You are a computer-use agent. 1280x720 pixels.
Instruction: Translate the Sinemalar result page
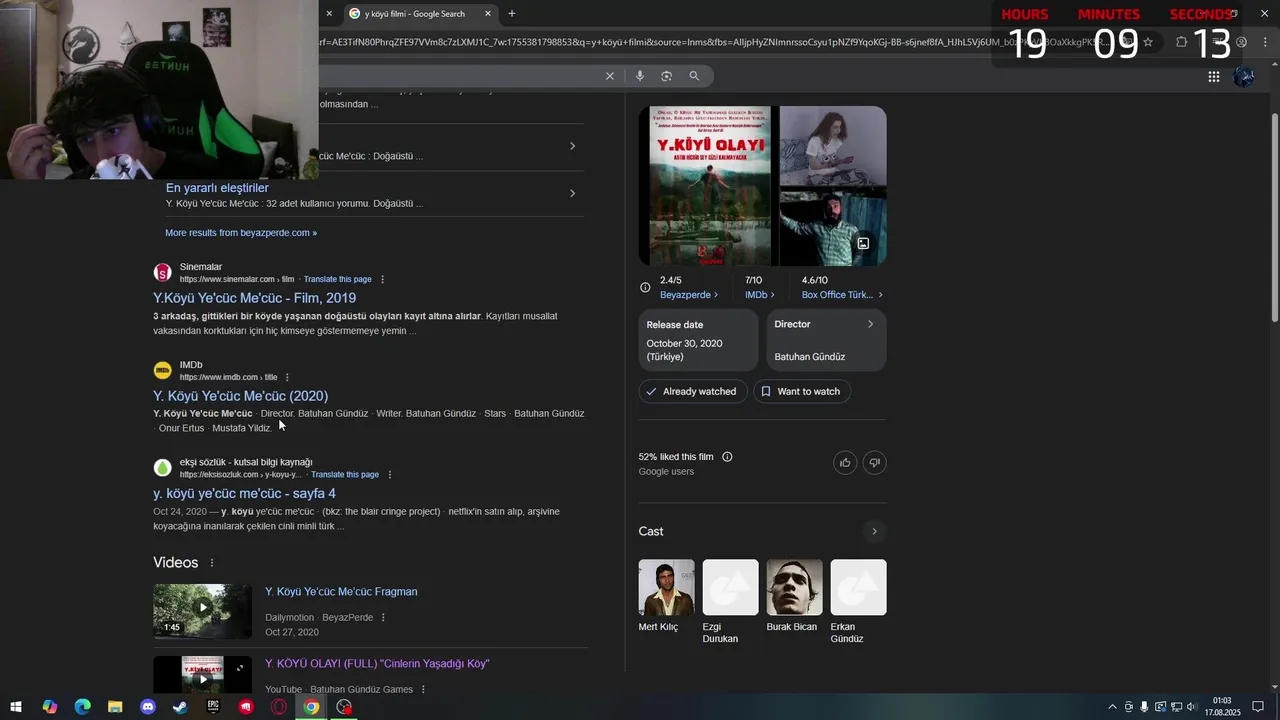click(x=337, y=279)
